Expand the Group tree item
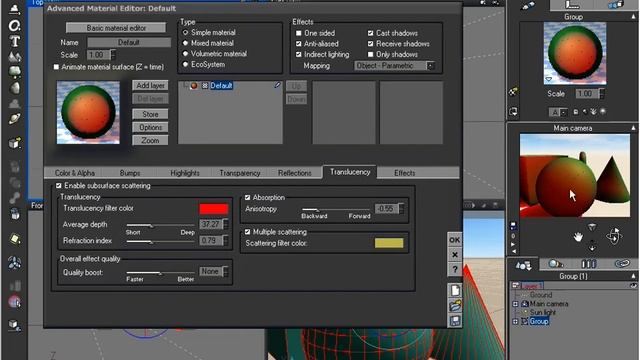Image resolution: width=640 pixels, height=360 pixels. tap(515, 321)
